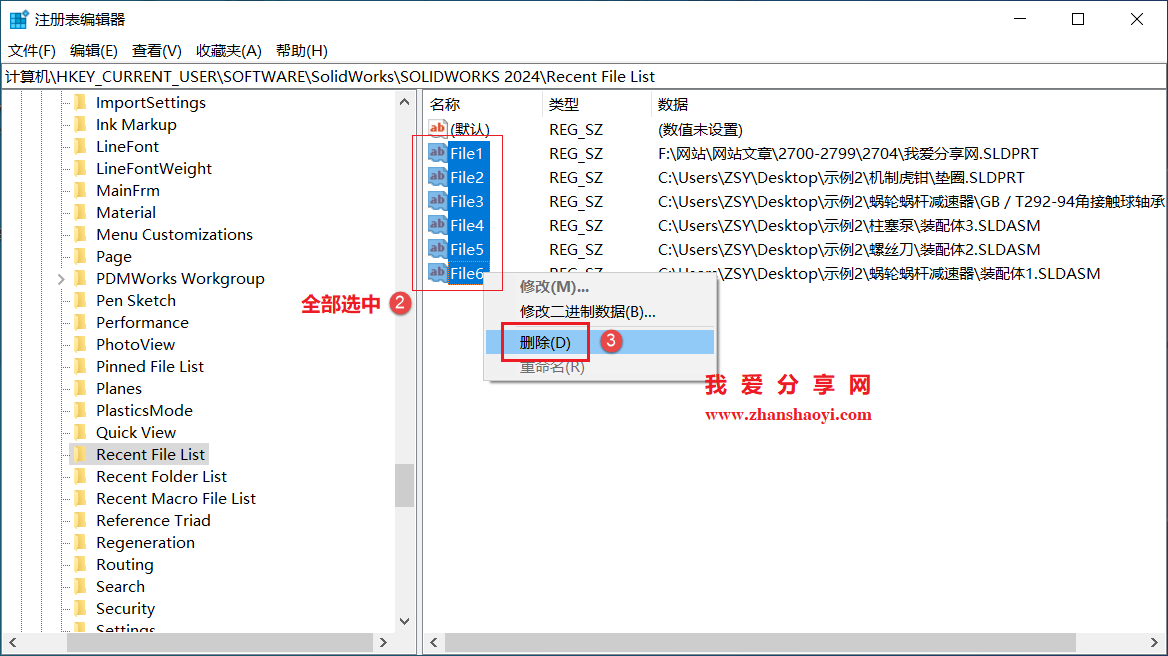Image resolution: width=1168 pixels, height=656 pixels.
Task: Click the tree pane scroll down arrow
Action: [404, 621]
